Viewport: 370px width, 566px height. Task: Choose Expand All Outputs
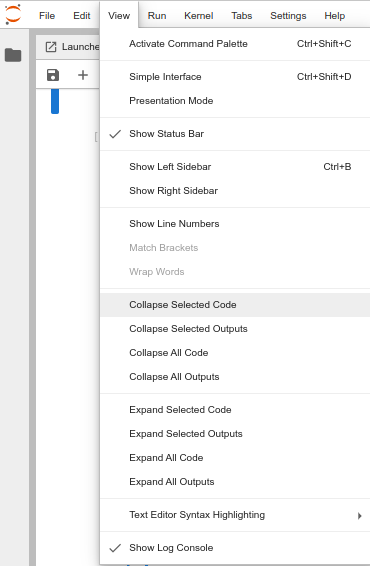(x=235, y=482)
